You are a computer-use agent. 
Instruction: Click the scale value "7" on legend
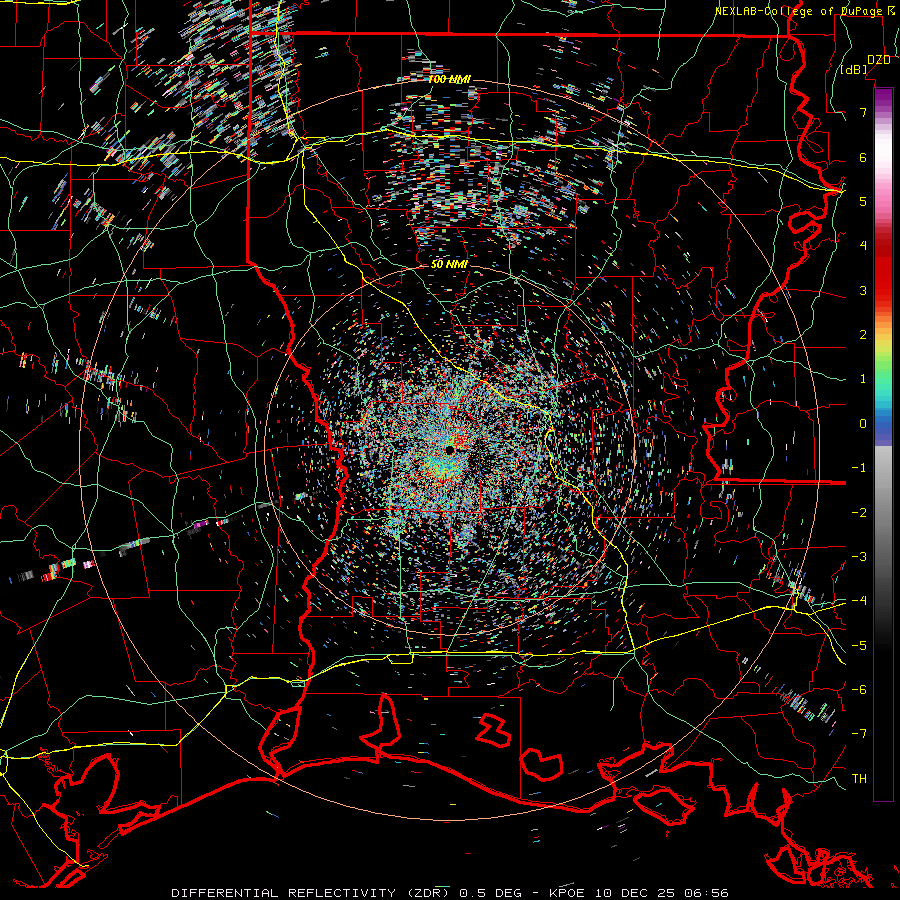point(863,112)
